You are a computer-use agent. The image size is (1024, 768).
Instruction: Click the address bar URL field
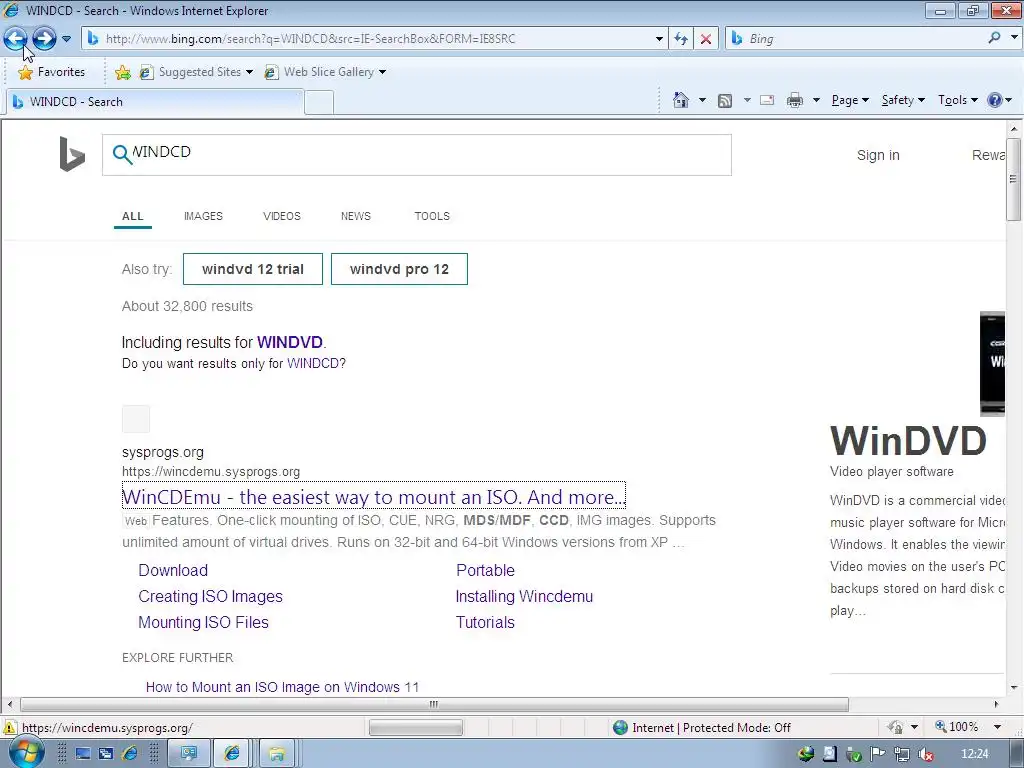372,39
